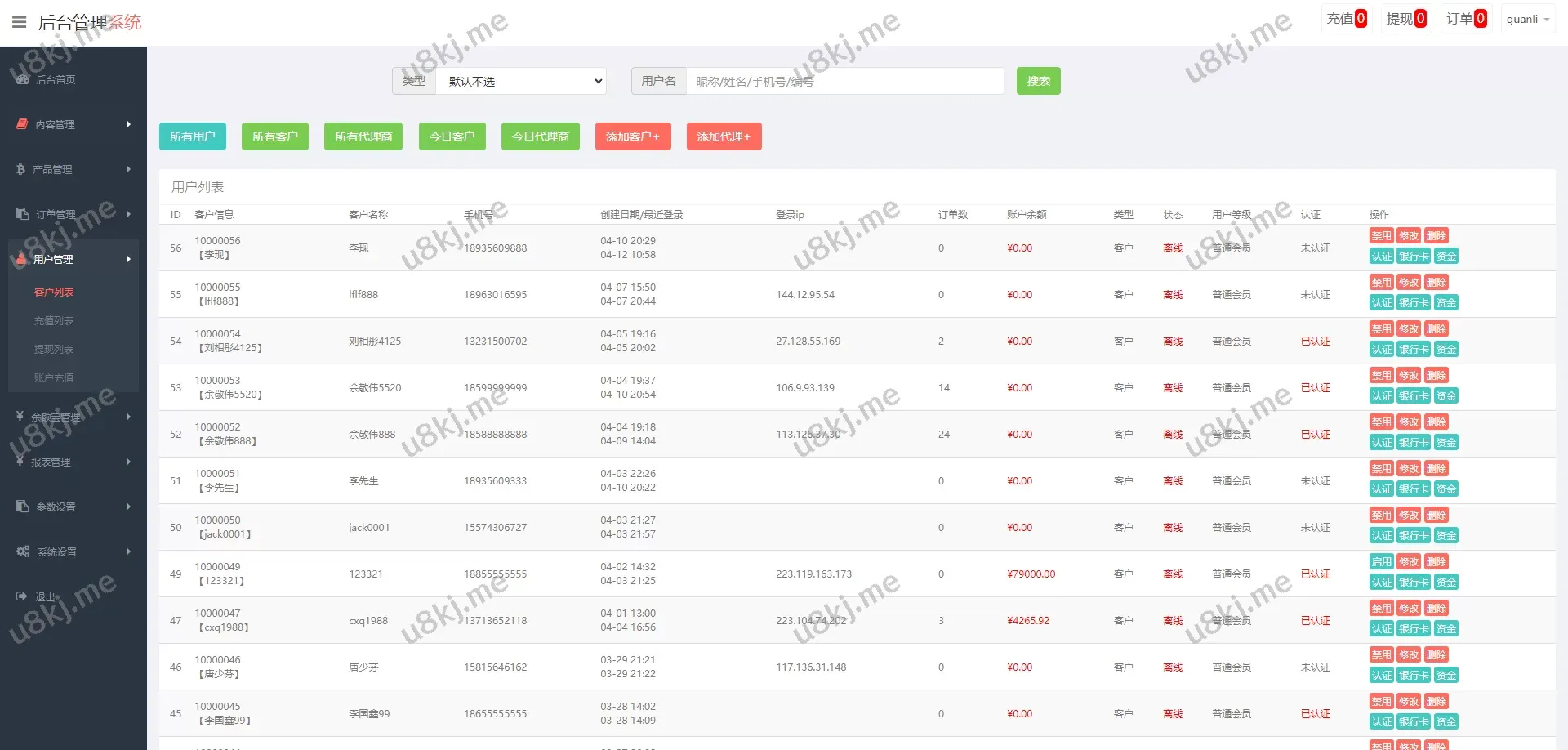Disable user 李现 using the 禁用 button
Screen dimensions: 1568x750
point(1381,236)
